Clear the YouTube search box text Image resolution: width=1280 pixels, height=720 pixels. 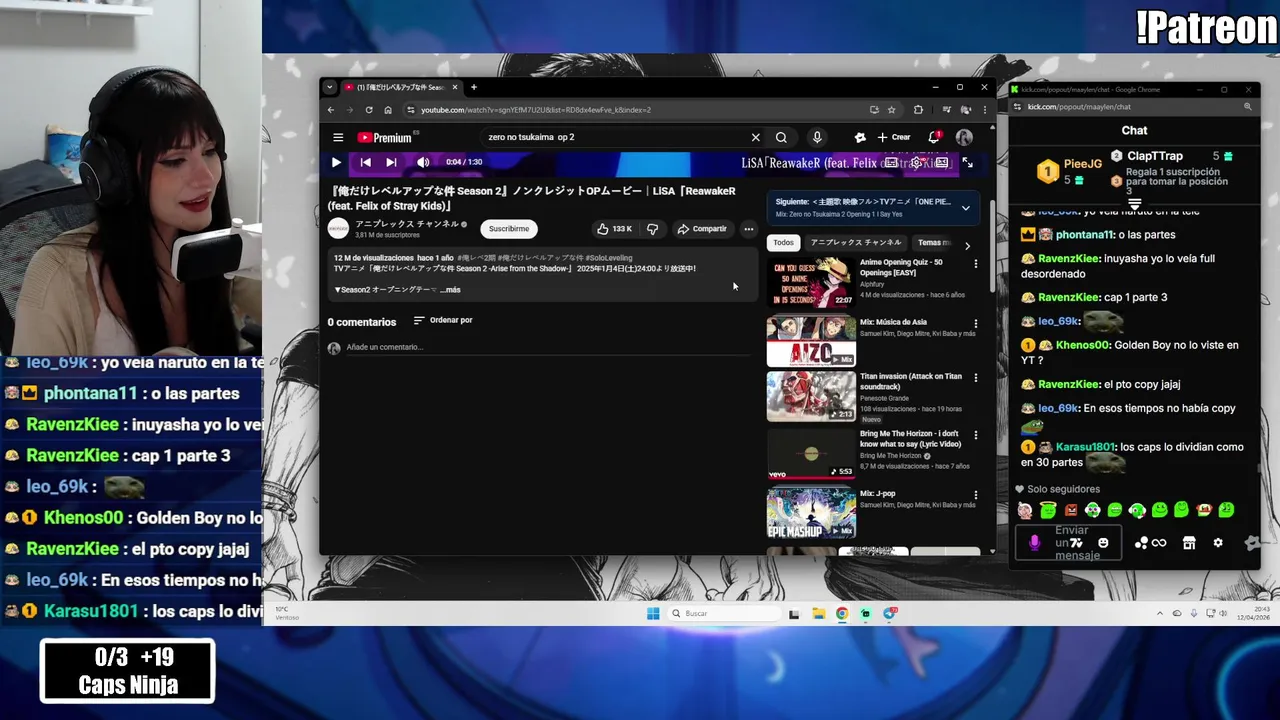click(755, 138)
